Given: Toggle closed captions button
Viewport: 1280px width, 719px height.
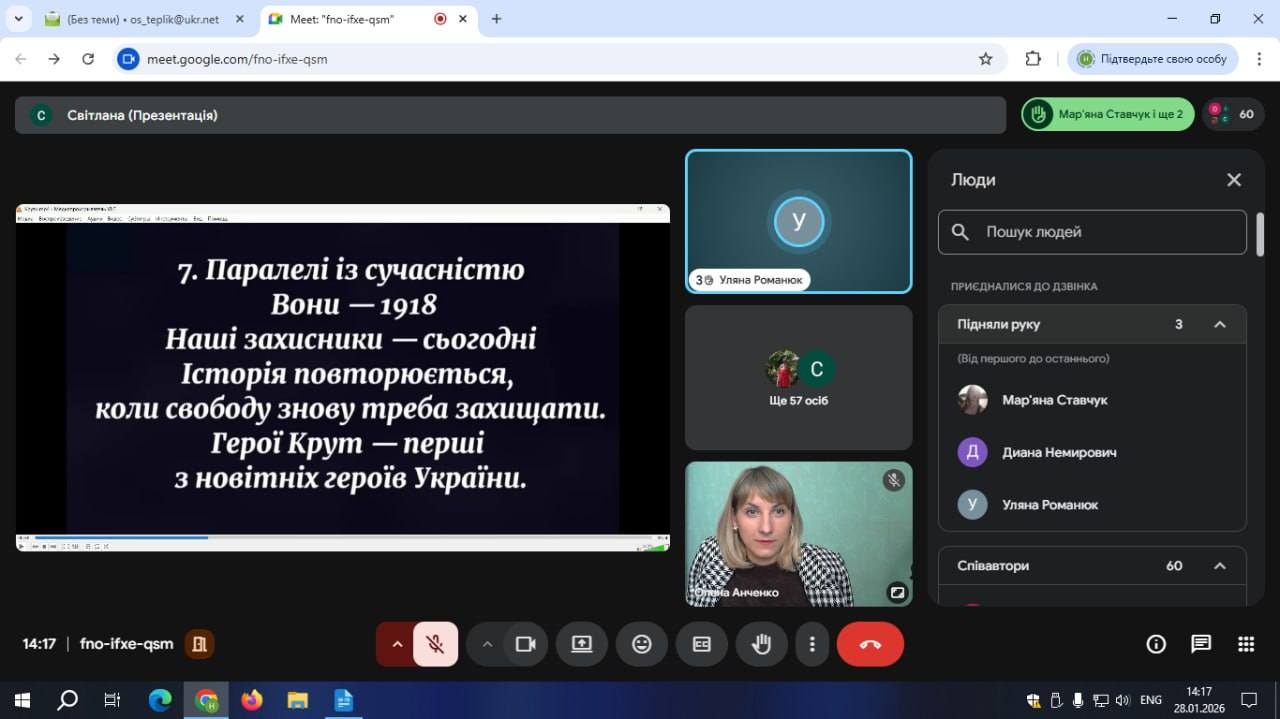Looking at the screenshot, I should click(702, 644).
